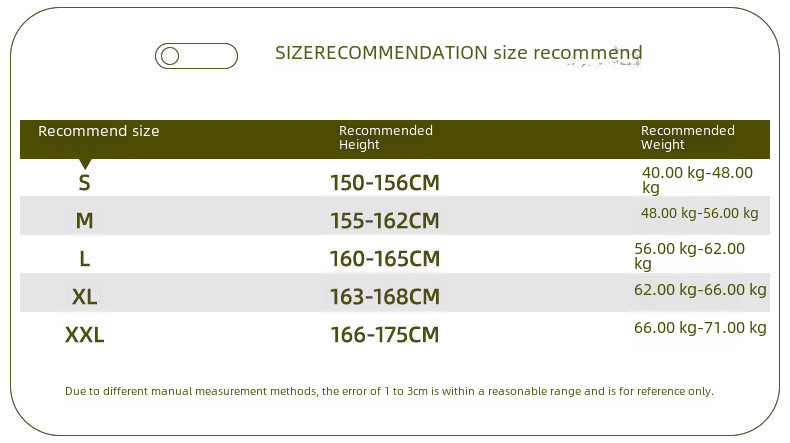Choose size XXL in the table

point(84,335)
